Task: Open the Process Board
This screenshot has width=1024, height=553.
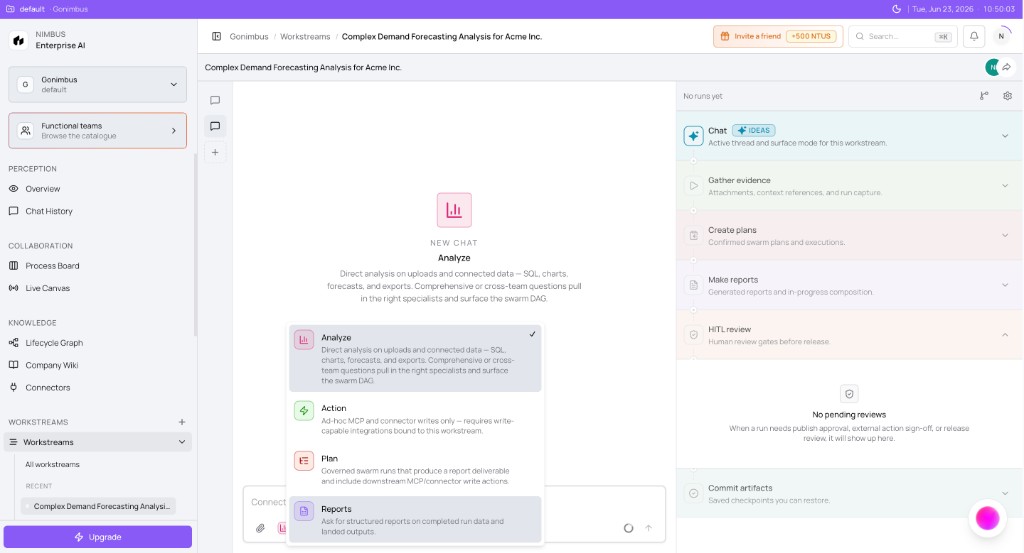Action: coord(52,266)
